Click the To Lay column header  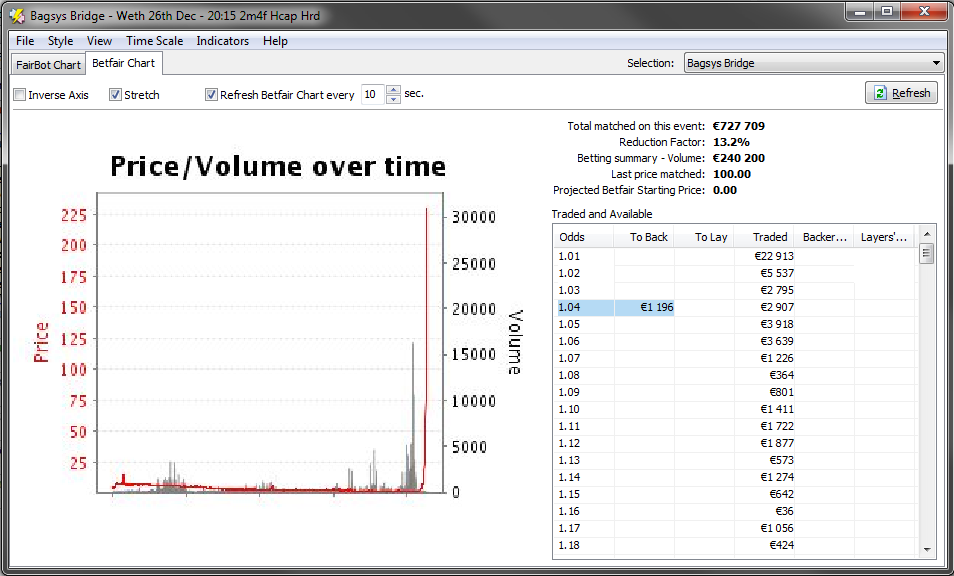[704, 237]
